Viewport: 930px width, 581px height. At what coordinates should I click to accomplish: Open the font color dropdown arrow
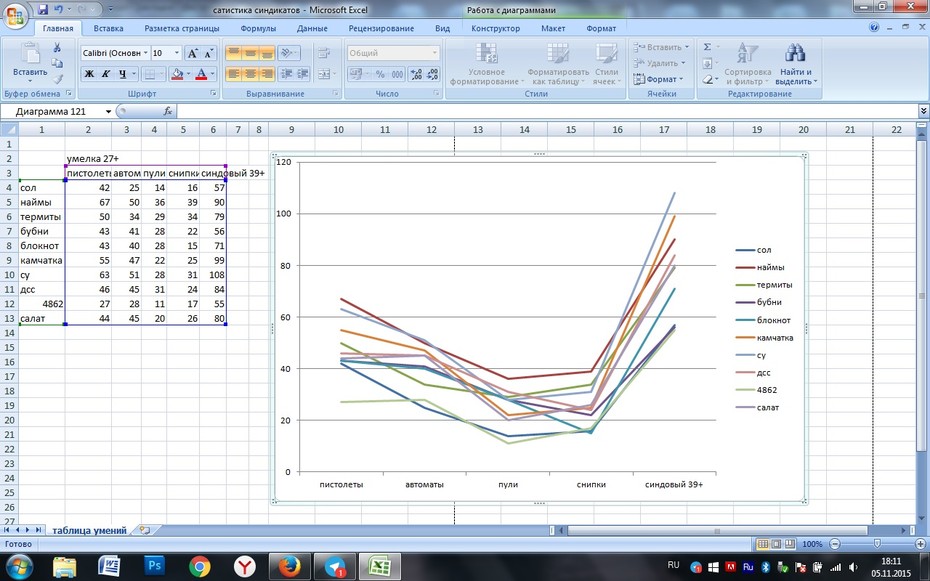[212, 74]
